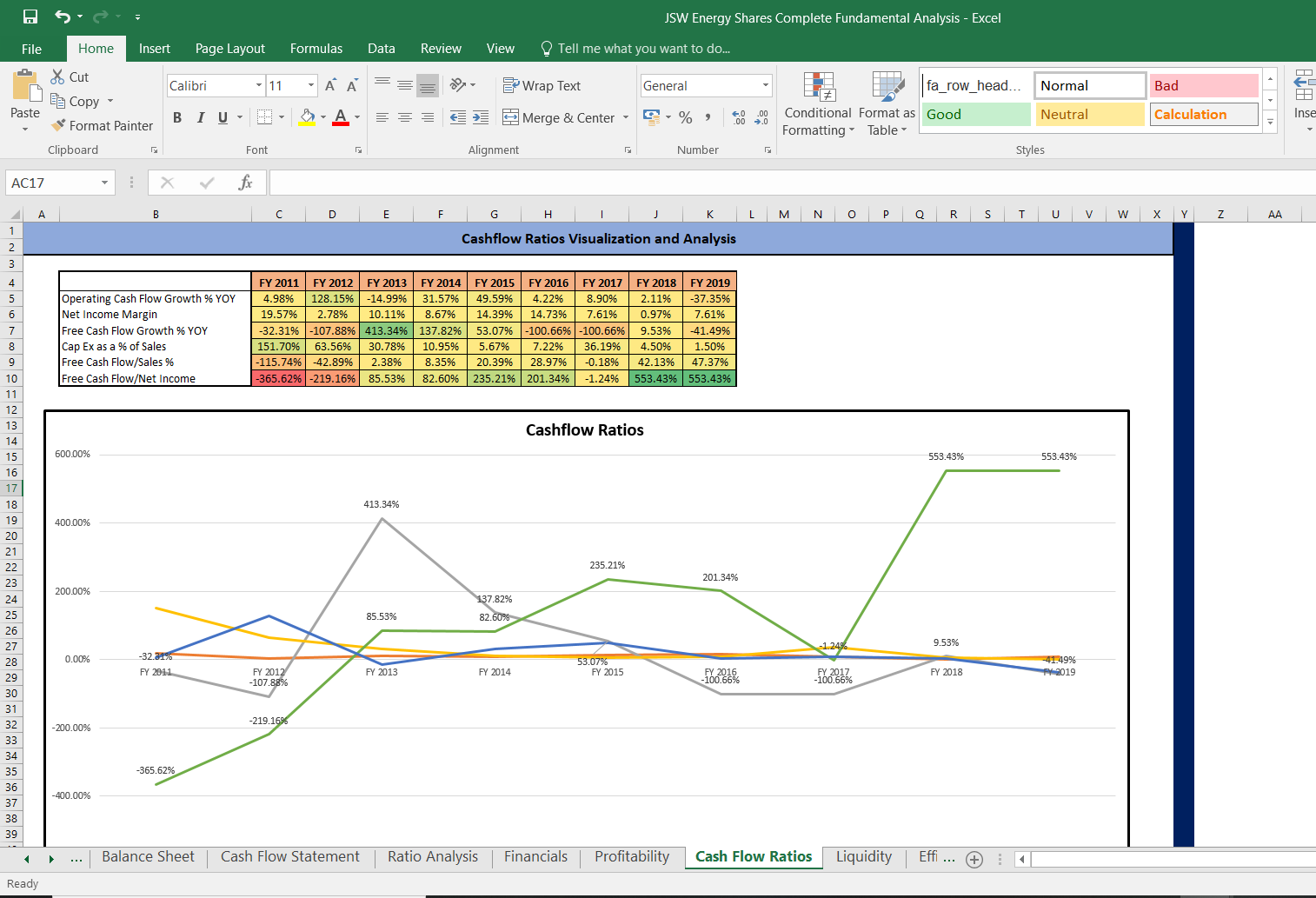Click the Fill Color paint bucket
This screenshot has height=898, width=1316.
coord(307,116)
